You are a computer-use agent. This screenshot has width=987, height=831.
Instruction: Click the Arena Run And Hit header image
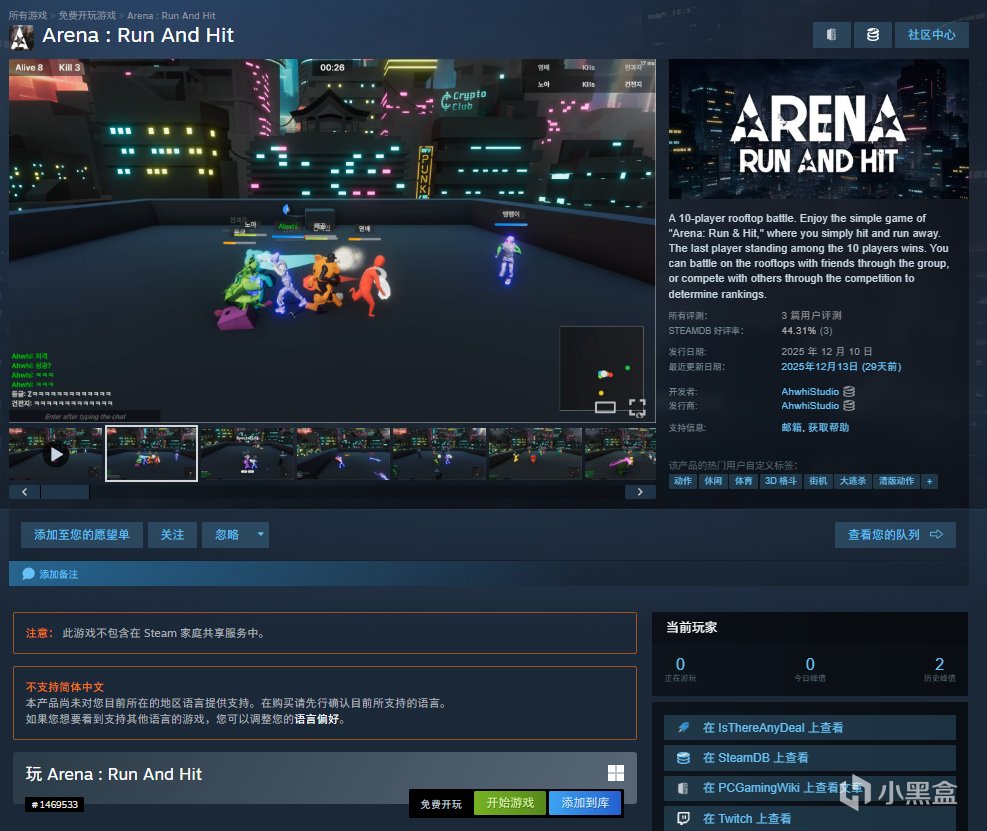click(818, 129)
